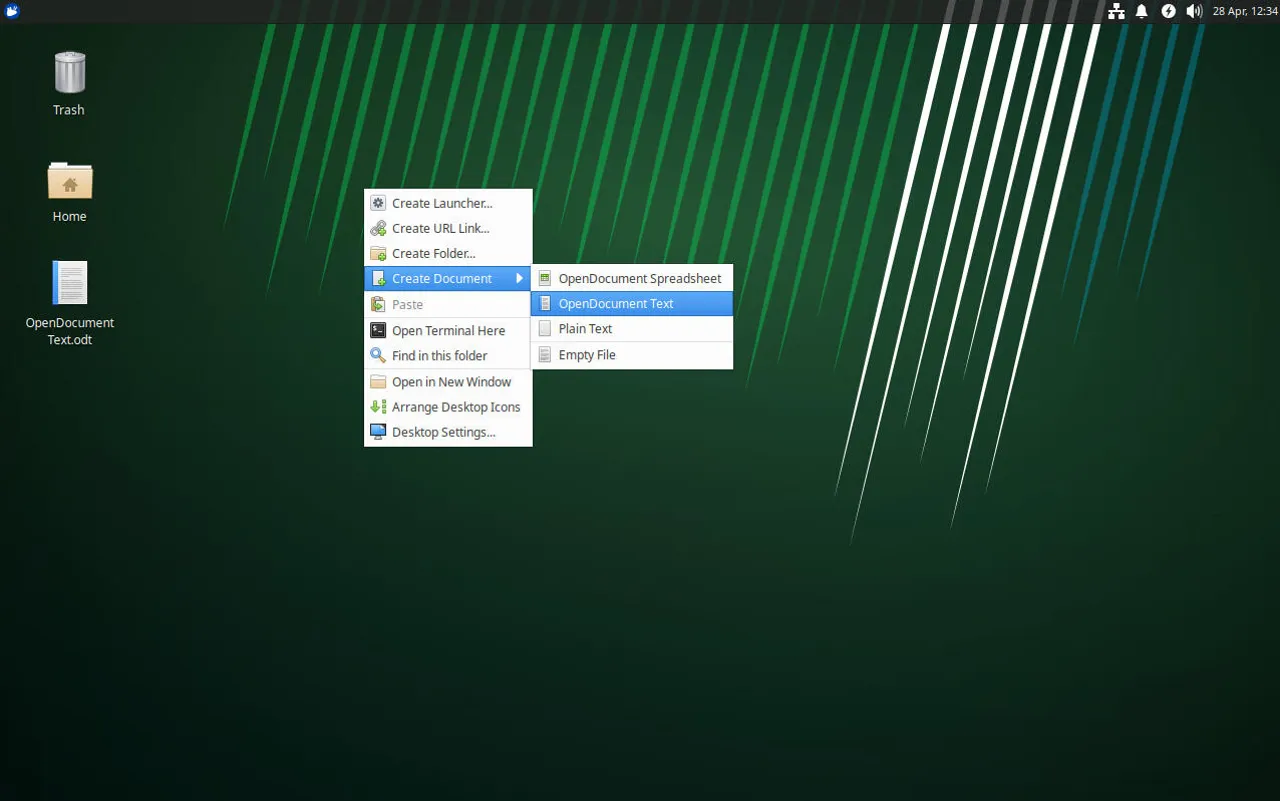Choose Find in this folder

coord(448,355)
